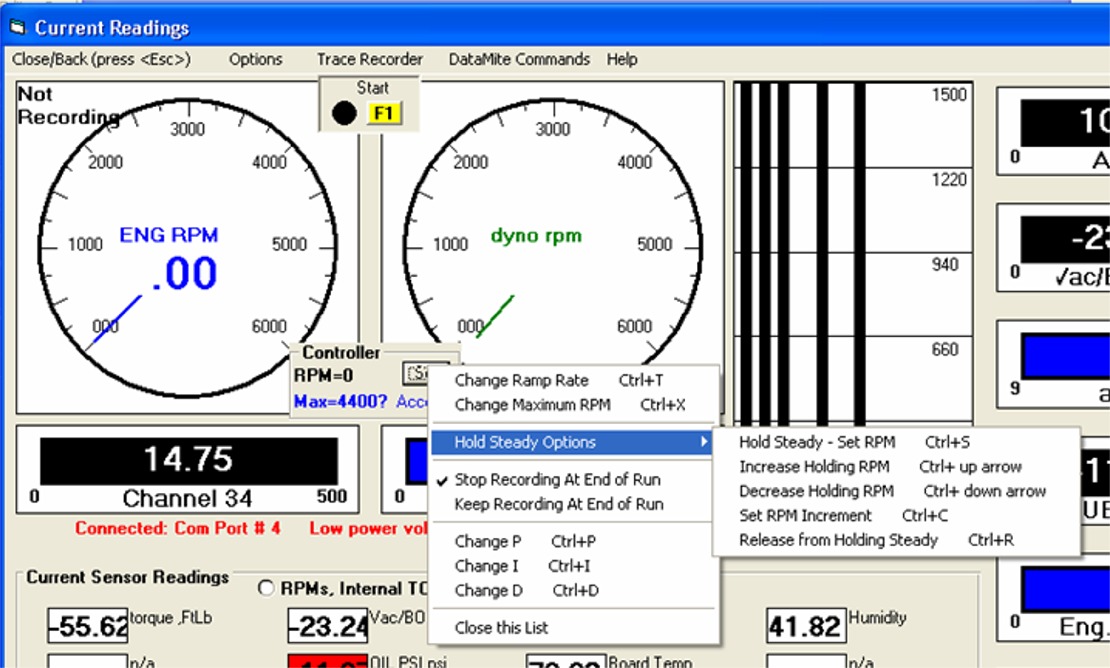The image size is (1110, 668).
Task: Select RPMs, Internal radio button
Action: (267, 589)
